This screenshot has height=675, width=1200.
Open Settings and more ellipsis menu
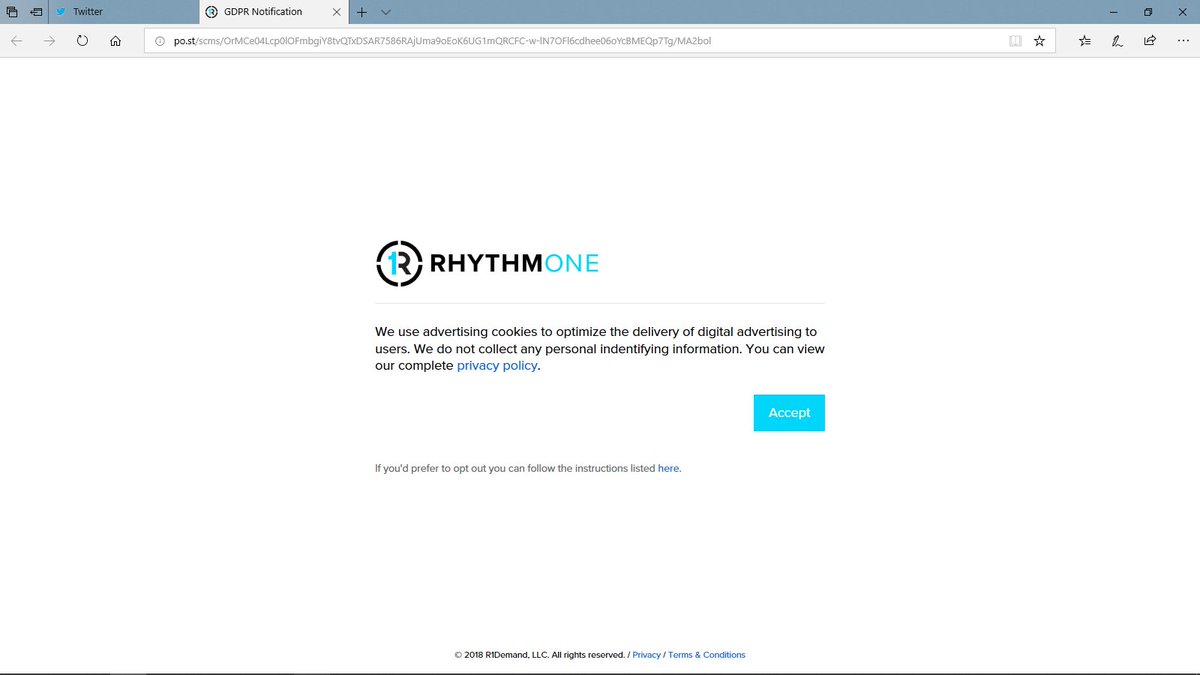pyautogui.click(x=1182, y=41)
